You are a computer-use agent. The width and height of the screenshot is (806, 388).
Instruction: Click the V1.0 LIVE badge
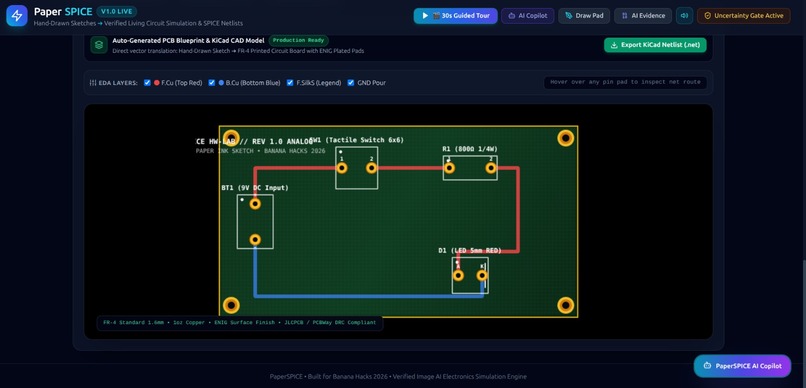(x=116, y=11)
